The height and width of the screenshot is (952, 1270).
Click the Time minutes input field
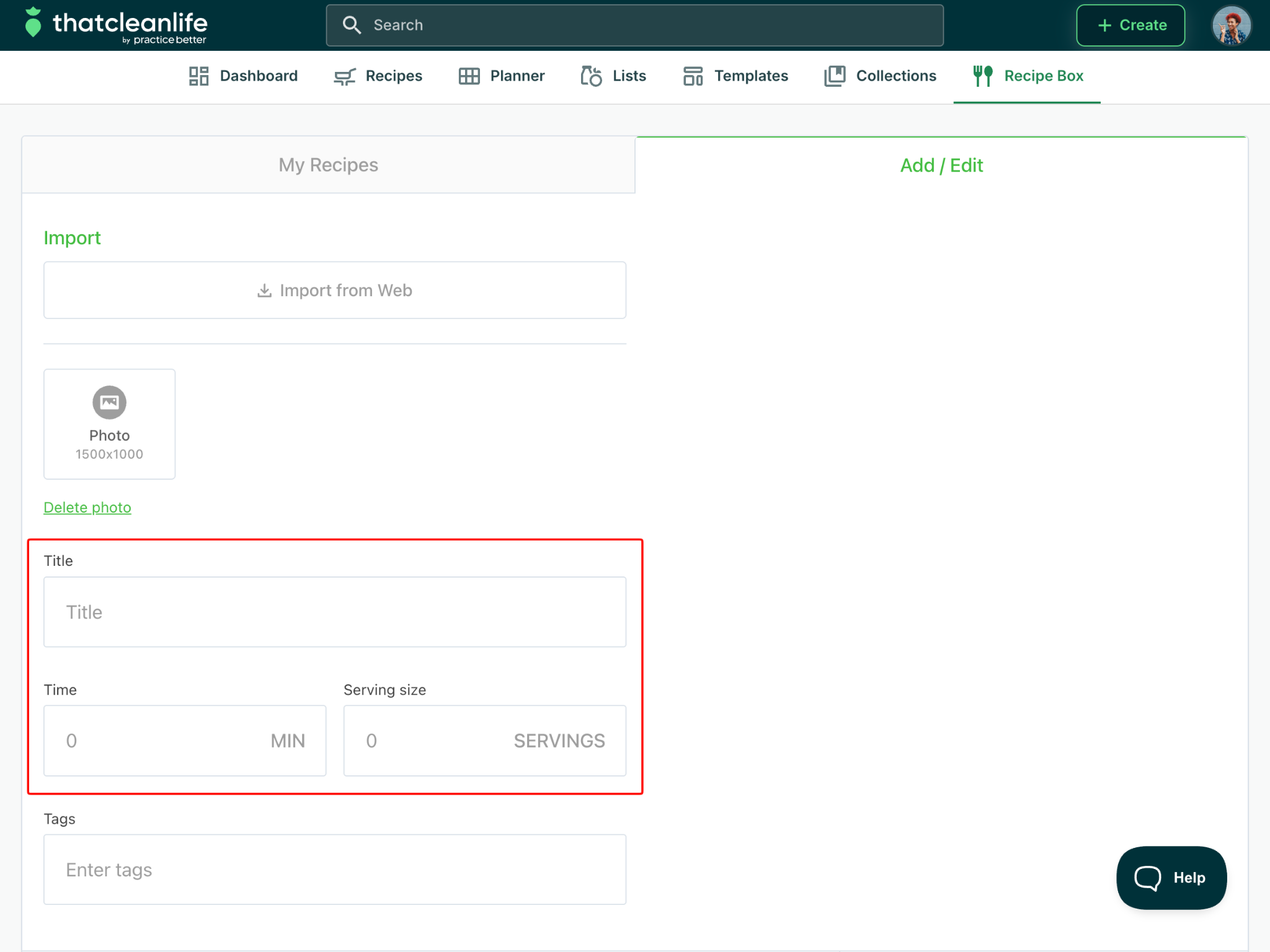185,741
